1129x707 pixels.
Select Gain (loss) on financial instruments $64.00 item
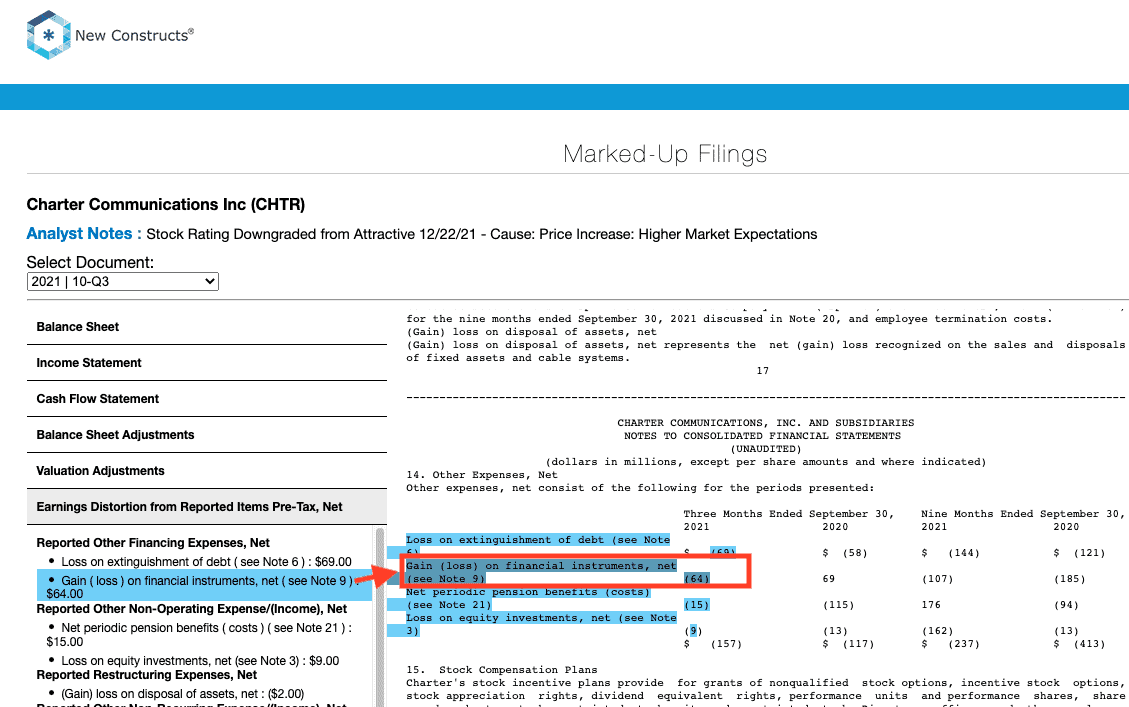204,587
